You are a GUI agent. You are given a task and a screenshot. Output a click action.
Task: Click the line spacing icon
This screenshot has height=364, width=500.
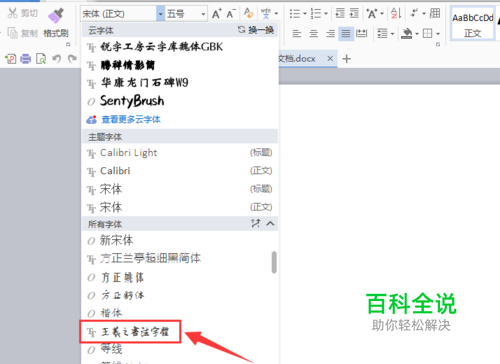[382, 33]
